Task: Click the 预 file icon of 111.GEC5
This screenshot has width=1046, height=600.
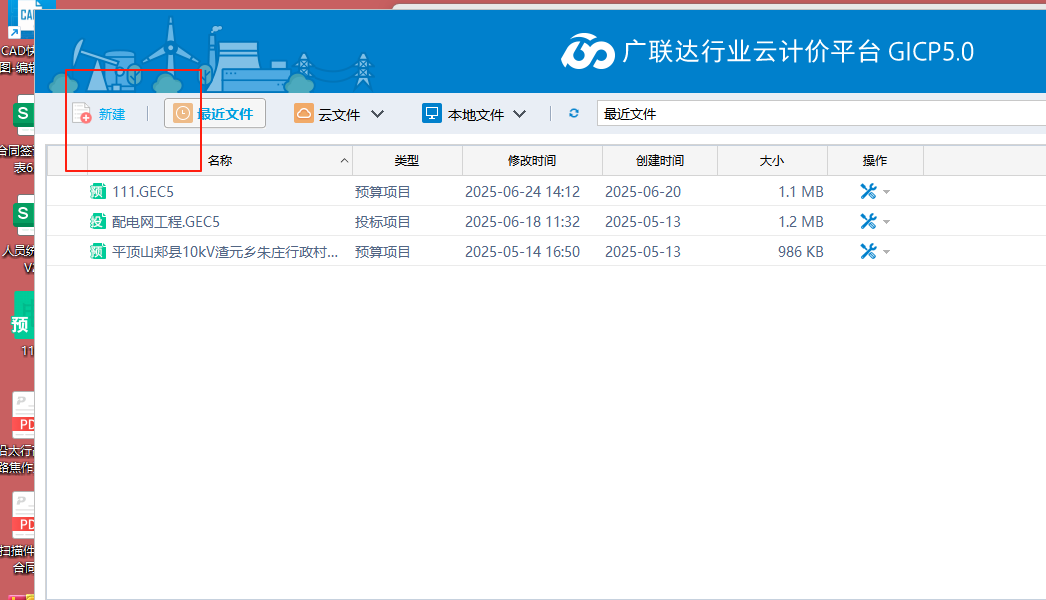Action: pyautogui.click(x=98, y=192)
